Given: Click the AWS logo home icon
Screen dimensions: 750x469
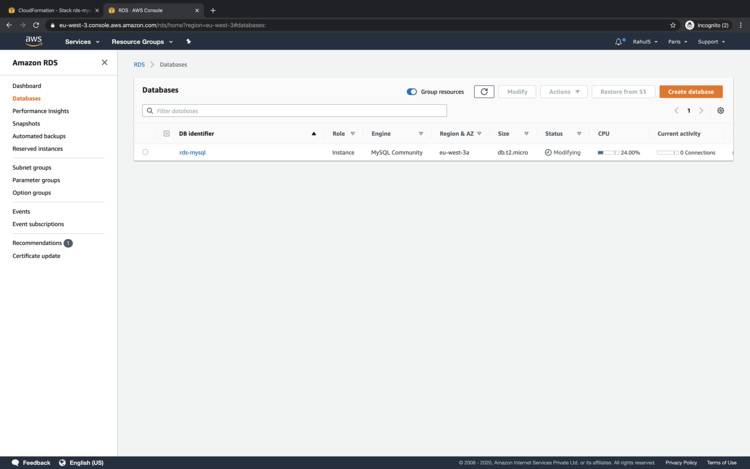Looking at the screenshot, I should point(34,42).
